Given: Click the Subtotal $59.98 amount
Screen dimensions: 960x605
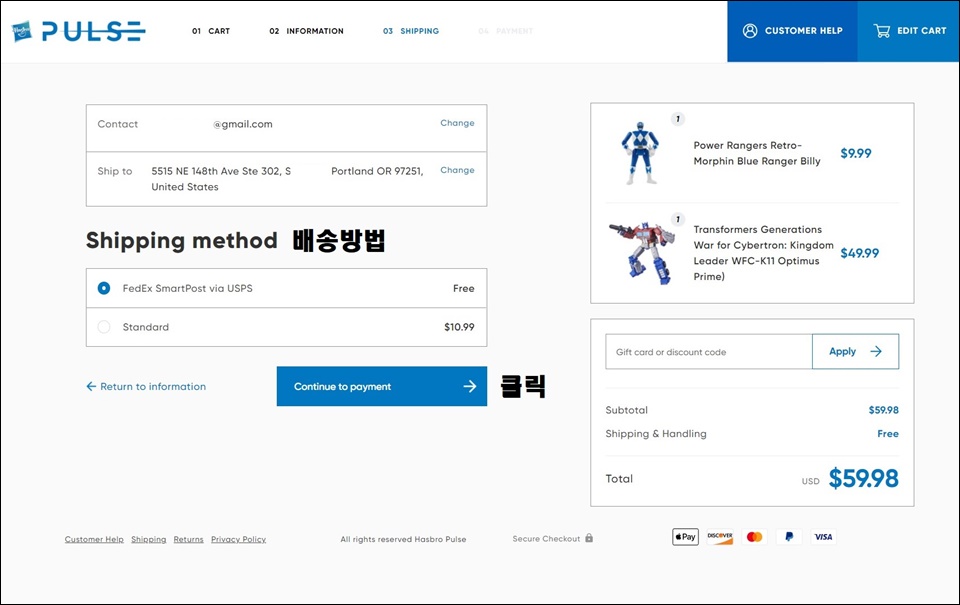Looking at the screenshot, I should pos(883,410).
